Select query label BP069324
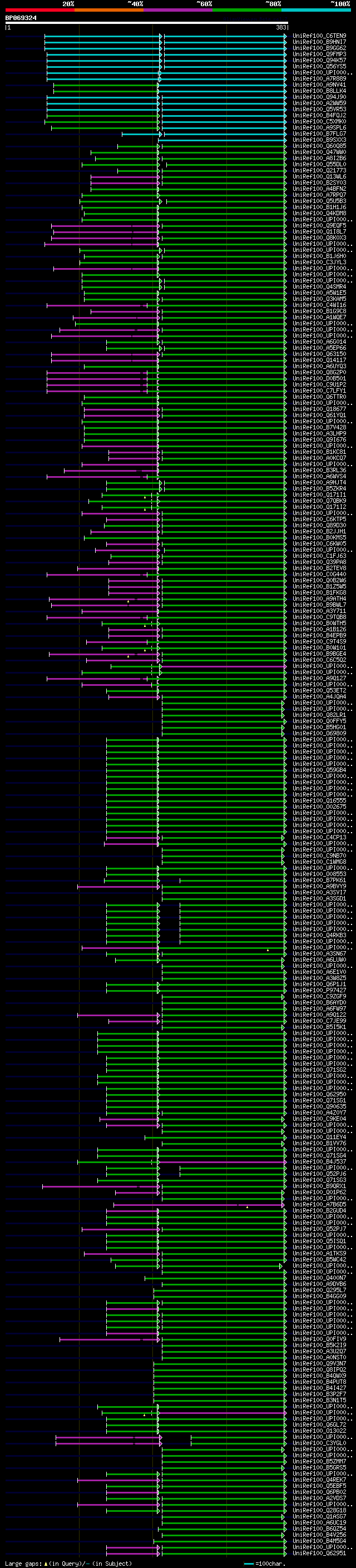Viewport: 356px width, 1568px height. coord(21,18)
